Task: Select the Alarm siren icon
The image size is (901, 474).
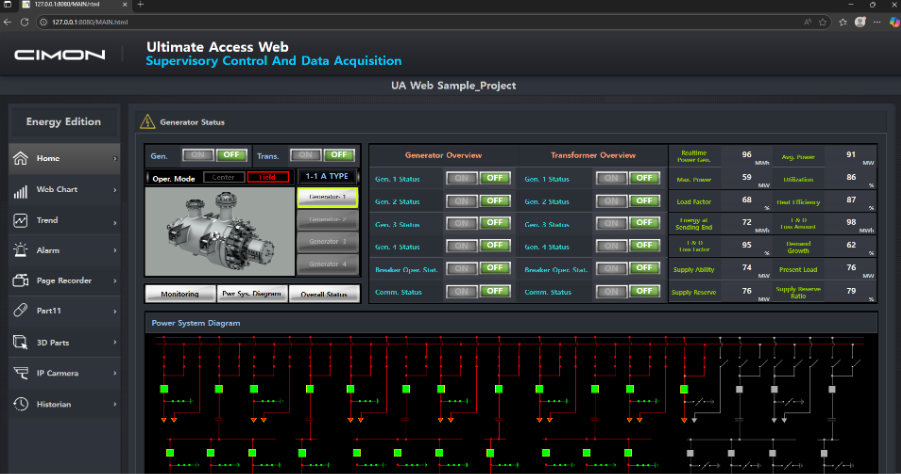Action: 20,250
